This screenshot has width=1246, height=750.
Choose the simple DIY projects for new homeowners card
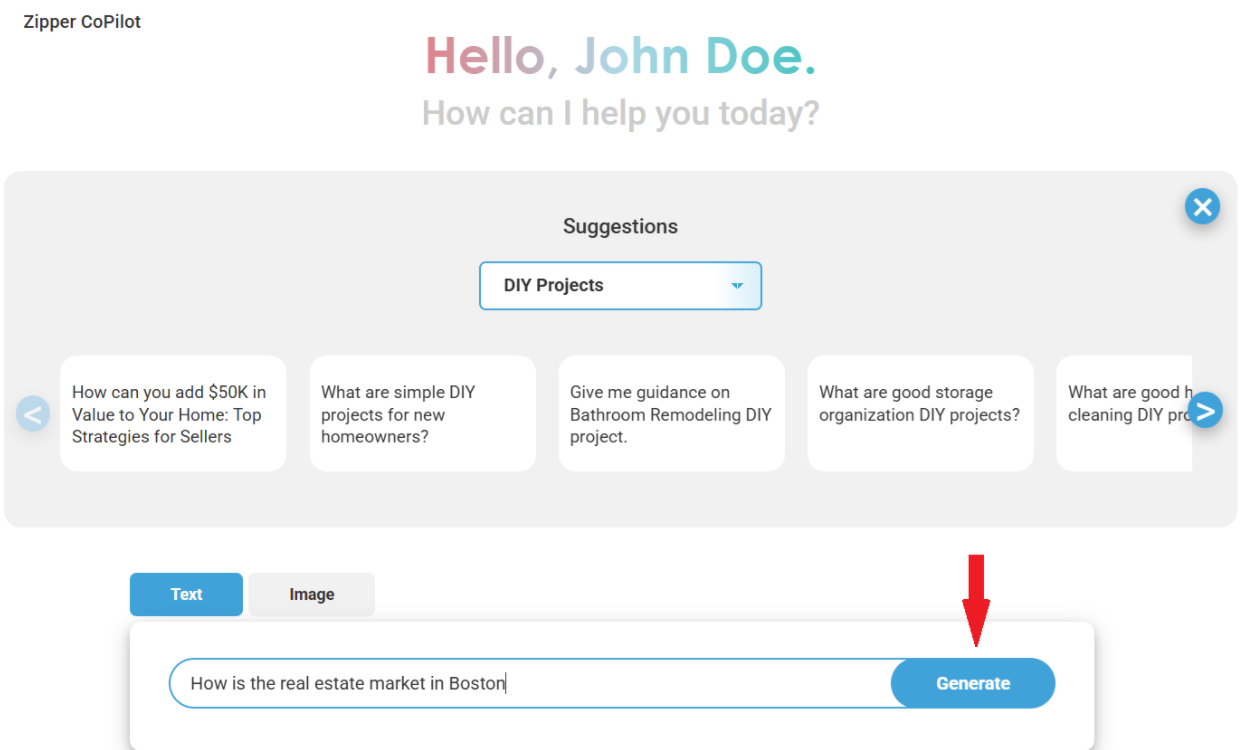point(422,414)
